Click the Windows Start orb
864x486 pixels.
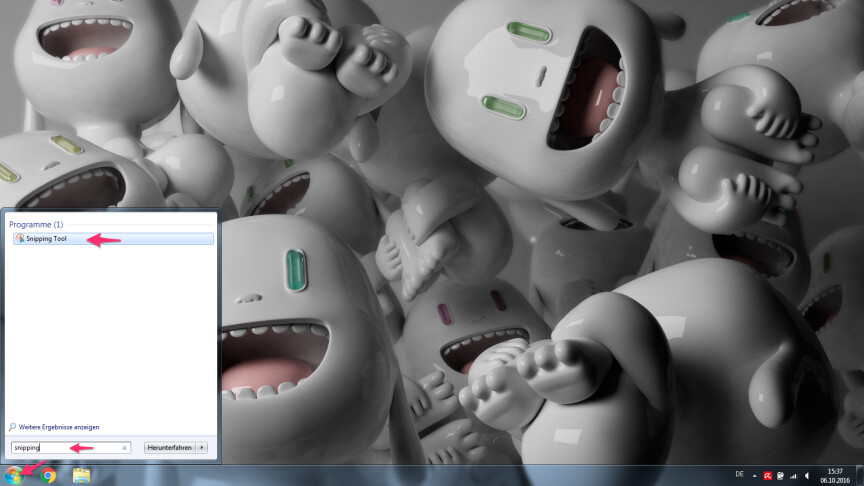click(14, 475)
